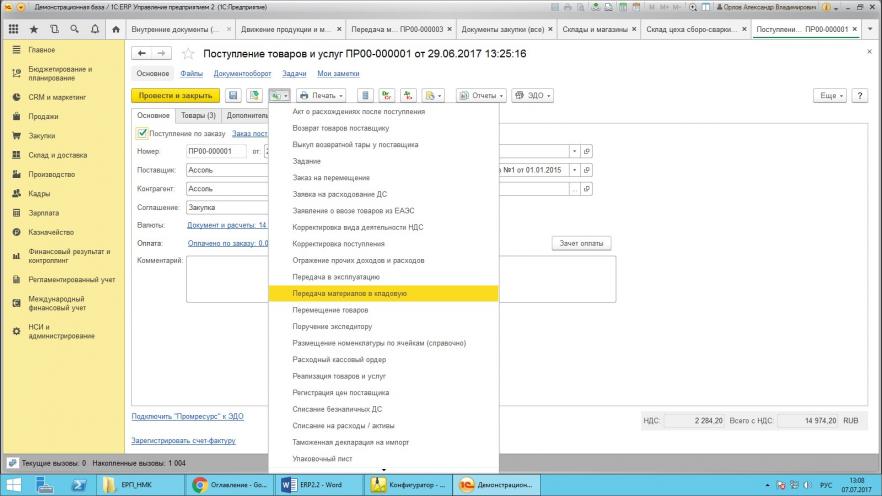Click the back navigation arrow
882x496 pixels.
(x=142, y=53)
